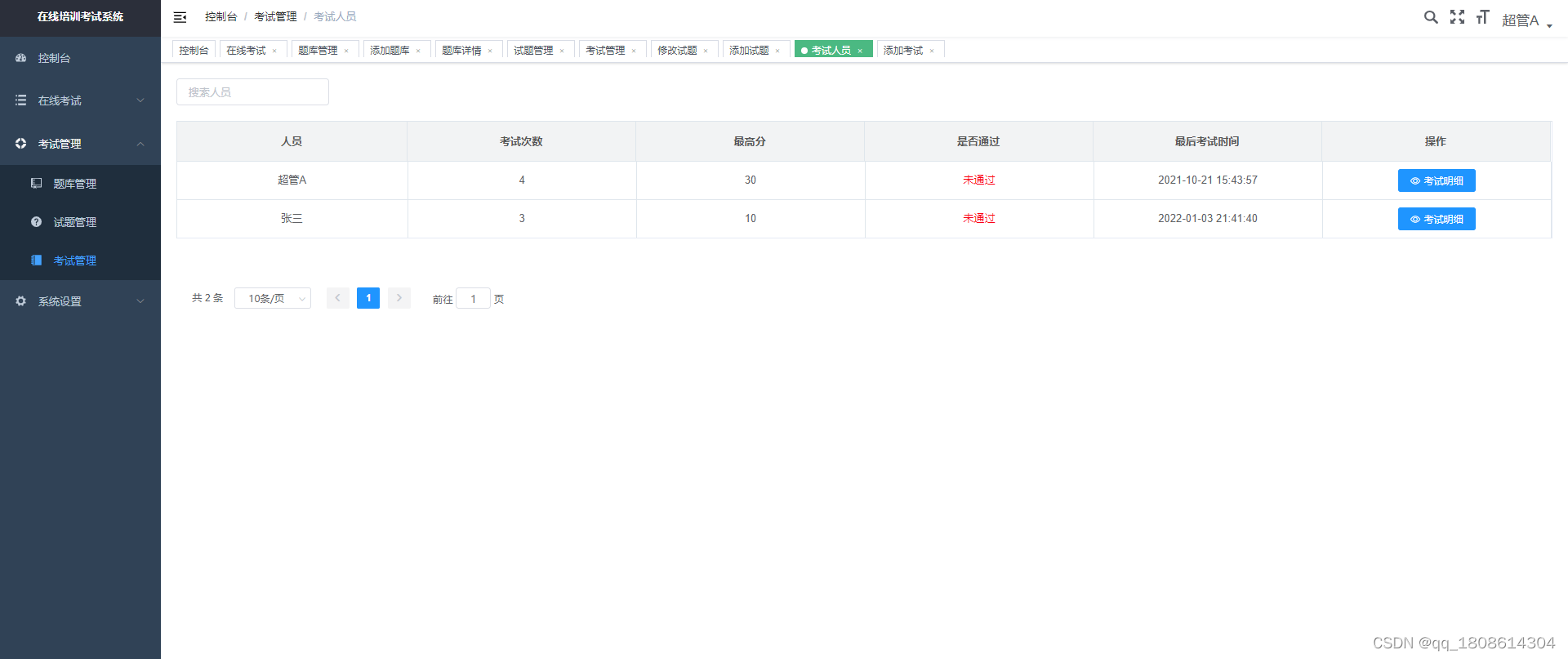Close the 添加试题 tab

777,51
